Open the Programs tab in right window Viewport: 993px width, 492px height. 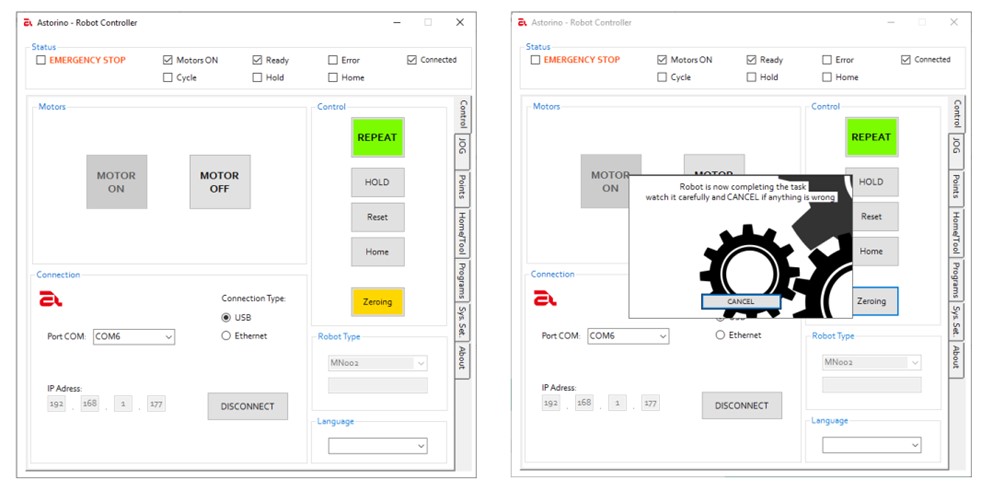point(956,280)
